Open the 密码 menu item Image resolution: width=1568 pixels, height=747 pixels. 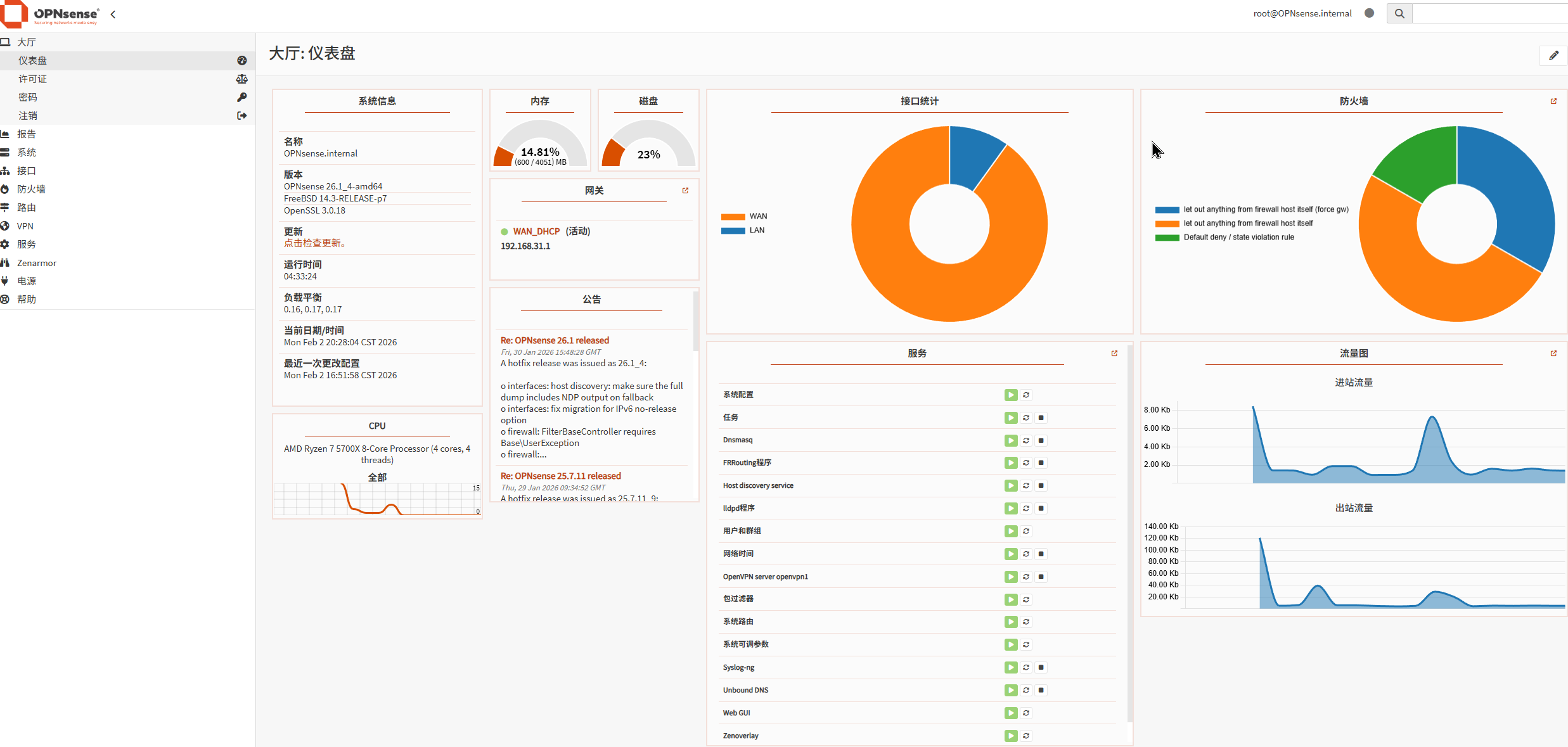(28, 98)
